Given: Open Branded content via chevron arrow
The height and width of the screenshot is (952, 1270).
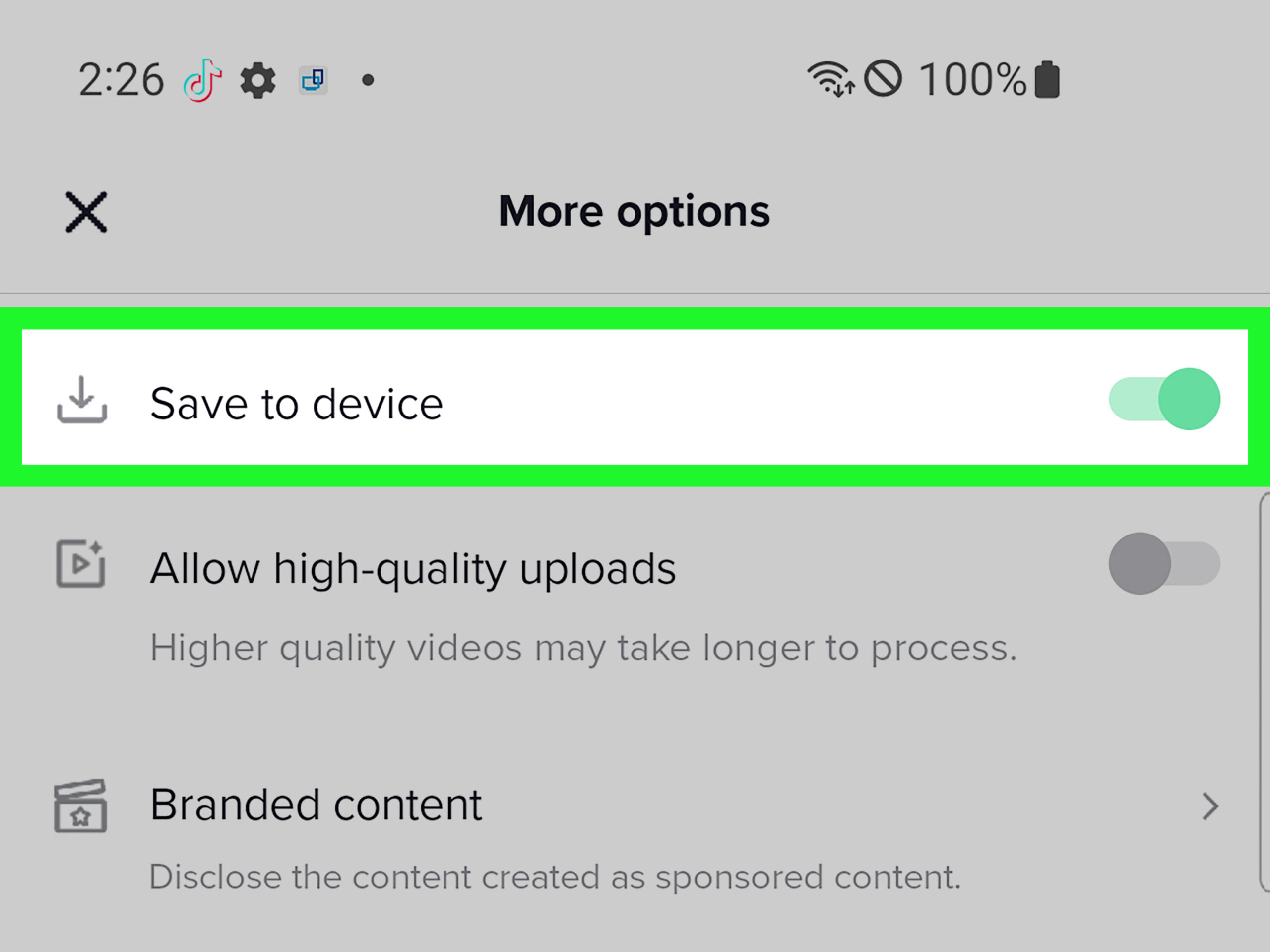Looking at the screenshot, I should 1209,806.
